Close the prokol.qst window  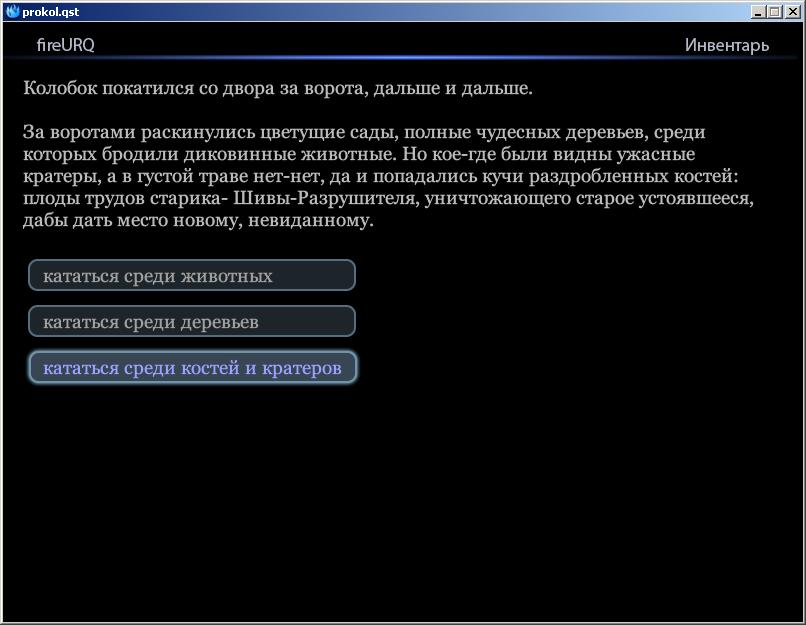point(791,12)
